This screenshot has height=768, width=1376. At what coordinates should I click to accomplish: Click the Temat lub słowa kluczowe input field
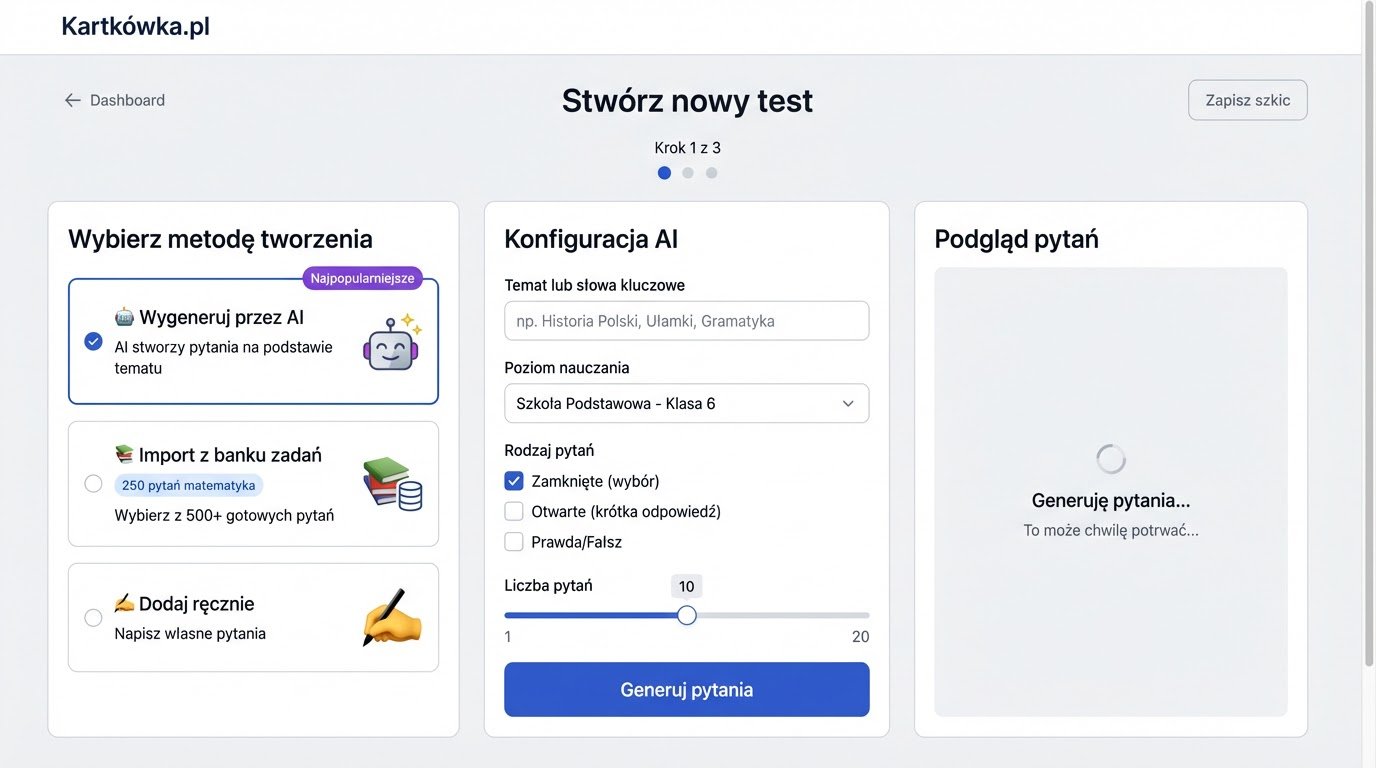[x=686, y=320]
